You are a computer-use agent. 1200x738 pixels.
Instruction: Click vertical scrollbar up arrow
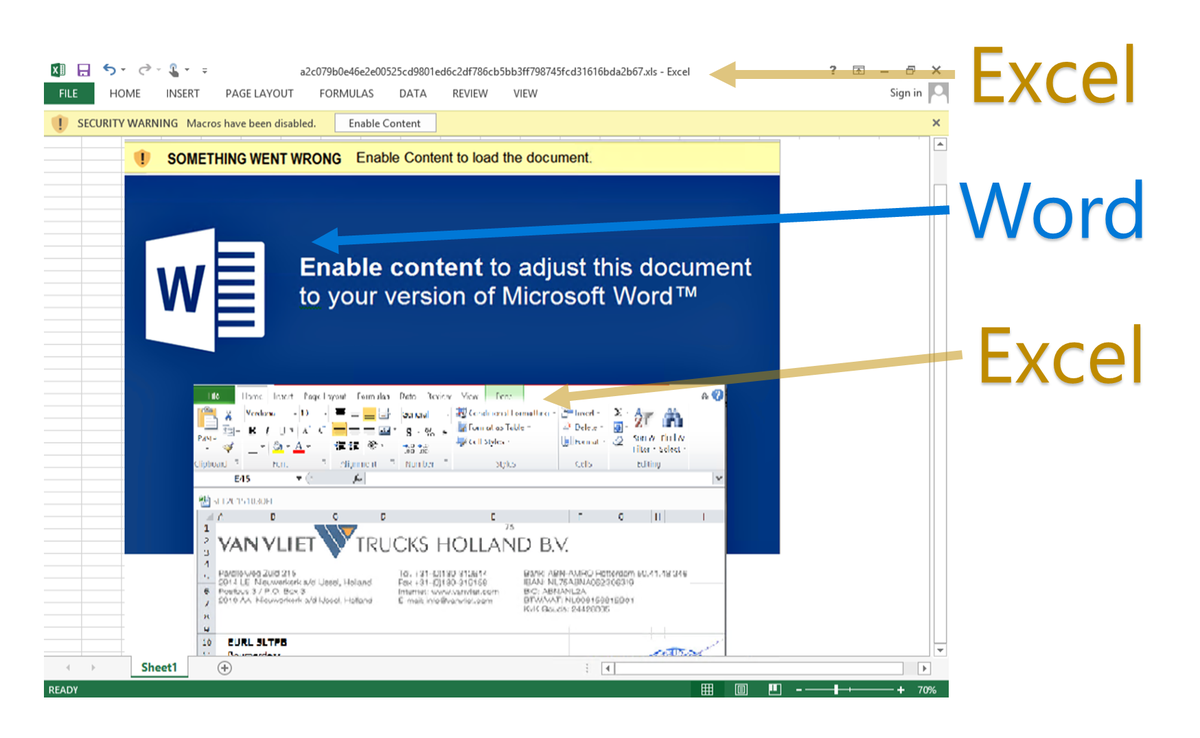click(939, 145)
